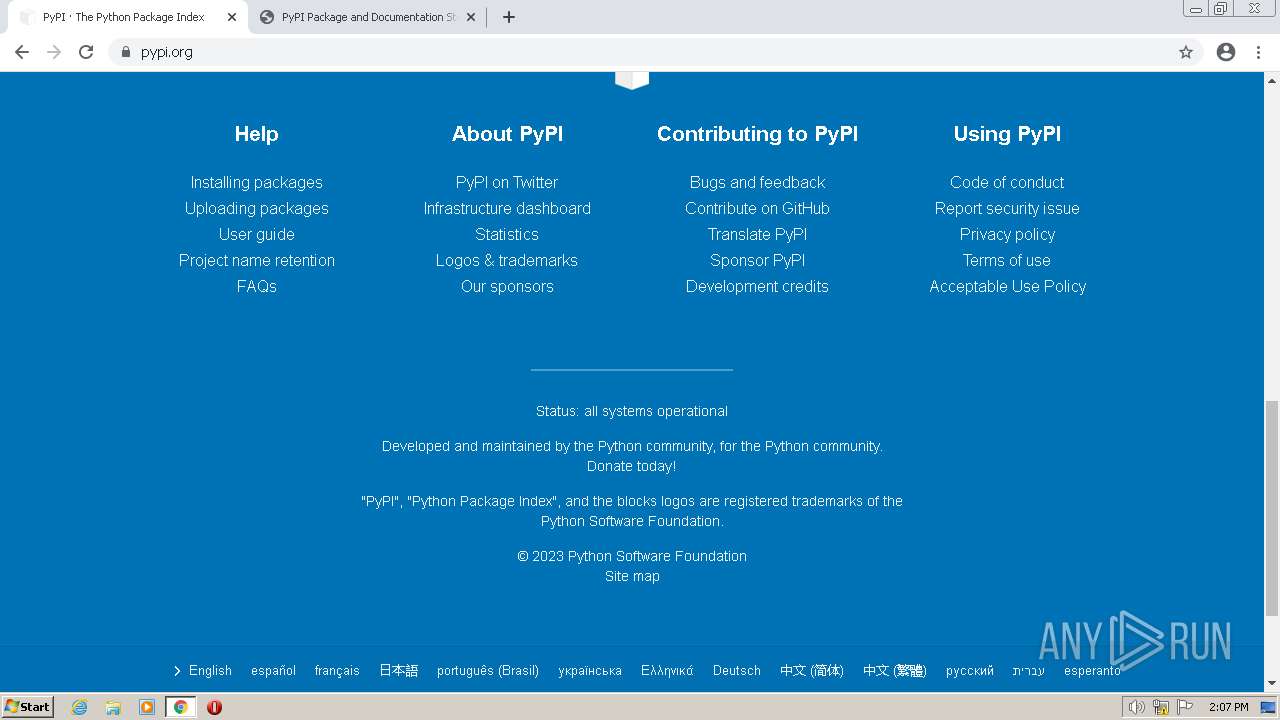
Task: Click the page vertical scrollbar thumb
Action: tap(1272, 508)
